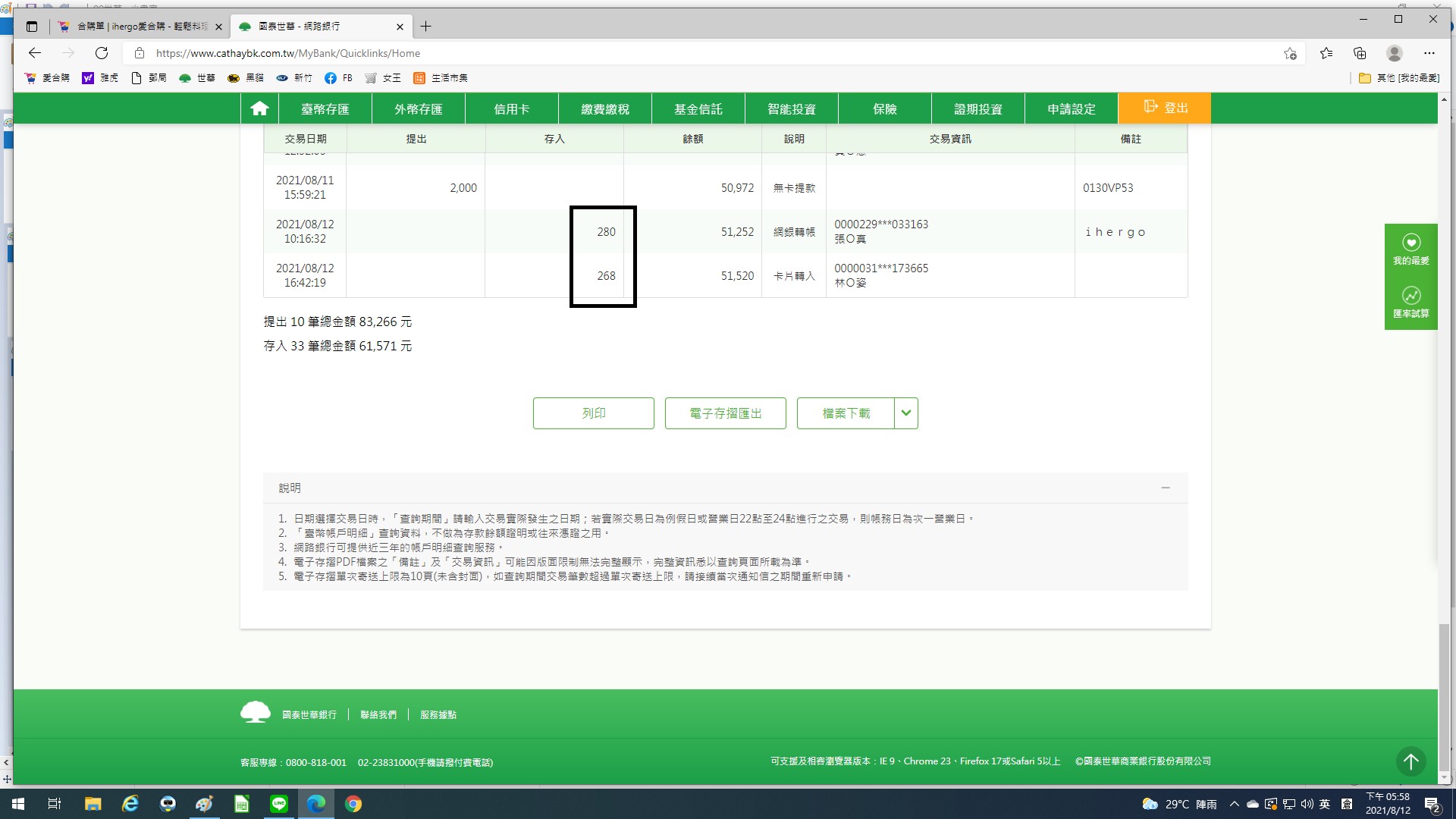Click the 電子存摺匯出 button
This screenshot has width=1456, height=819.
click(x=726, y=413)
